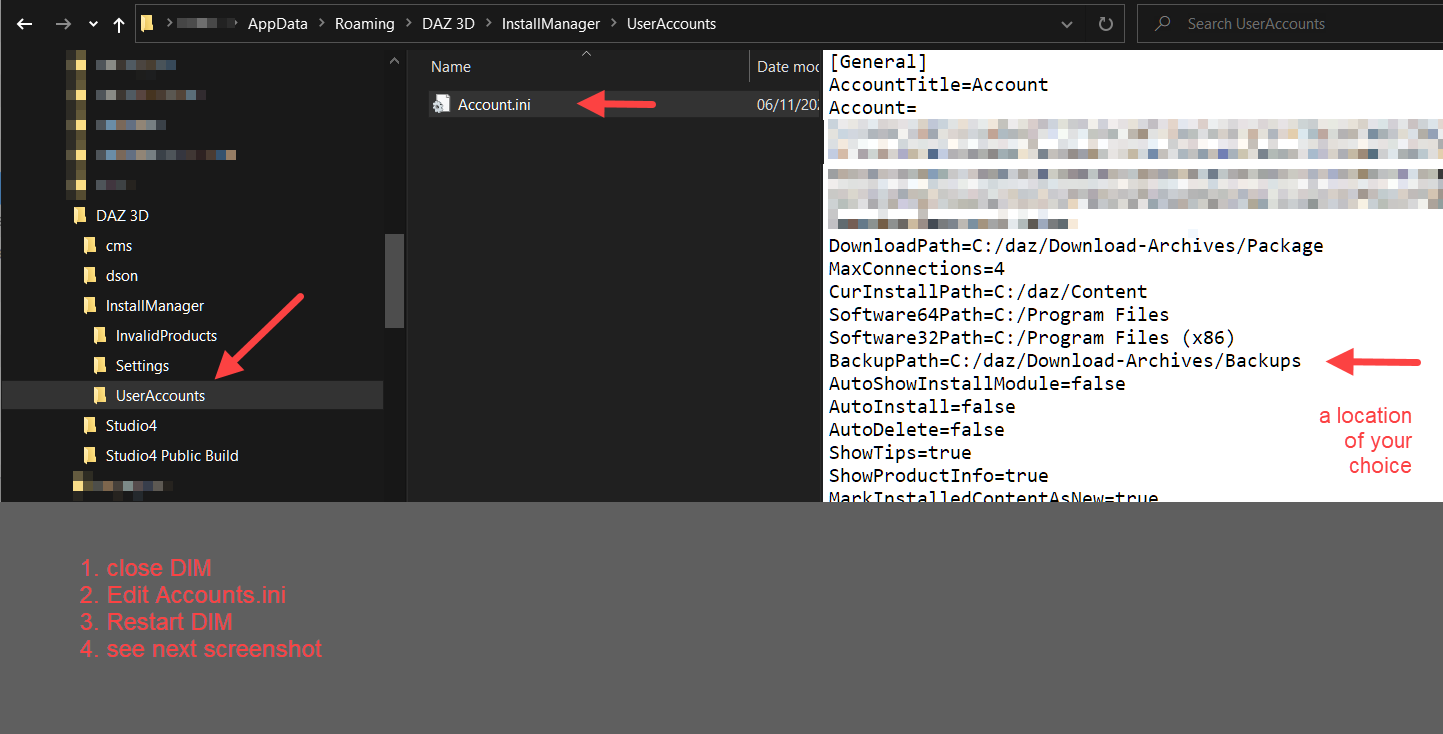Viewport: 1443px width, 734px height.
Task: Click the forward navigation arrow
Action: tap(62, 24)
